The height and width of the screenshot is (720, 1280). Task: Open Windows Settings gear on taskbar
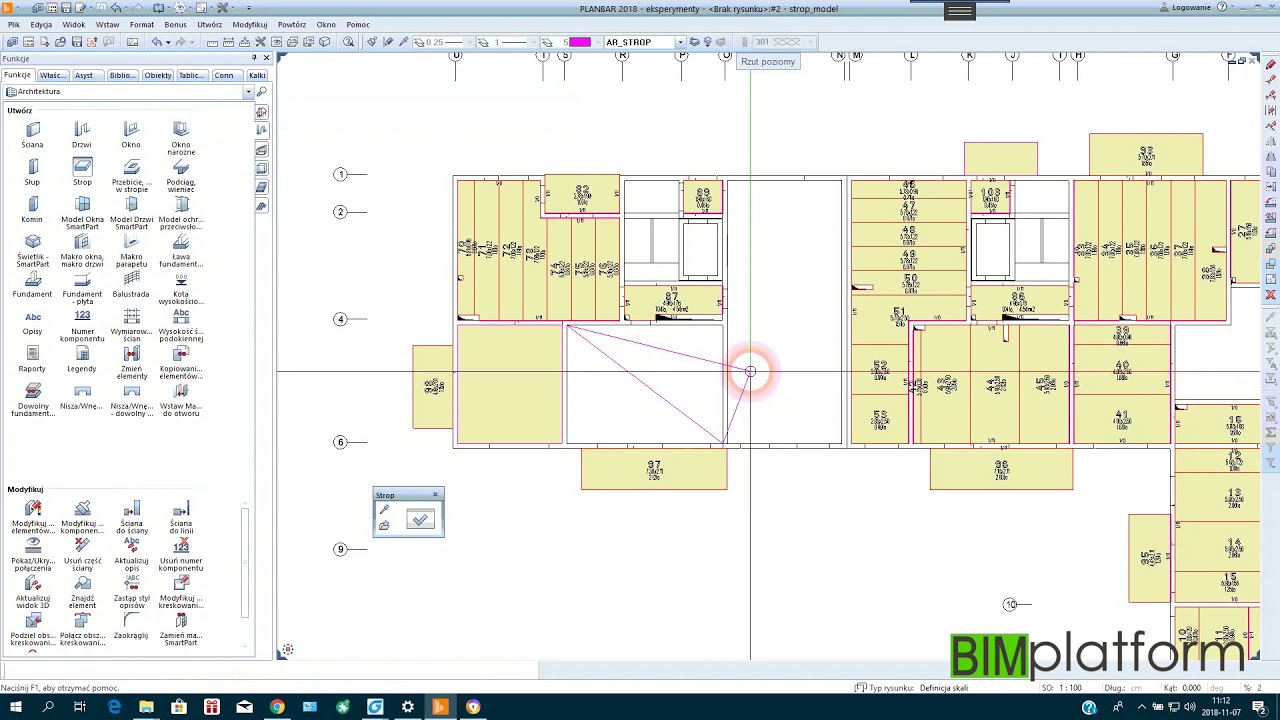click(x=408, y=708)
